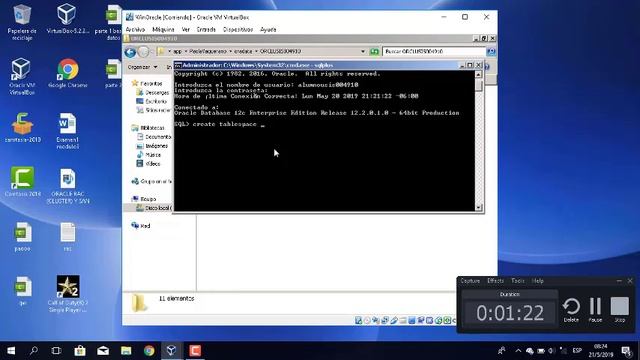Viewport: 640px width, 360px height.
Task: Open the Máquina menu in VirtualBox
Action: pyautogui.click(x=163, y=29)
